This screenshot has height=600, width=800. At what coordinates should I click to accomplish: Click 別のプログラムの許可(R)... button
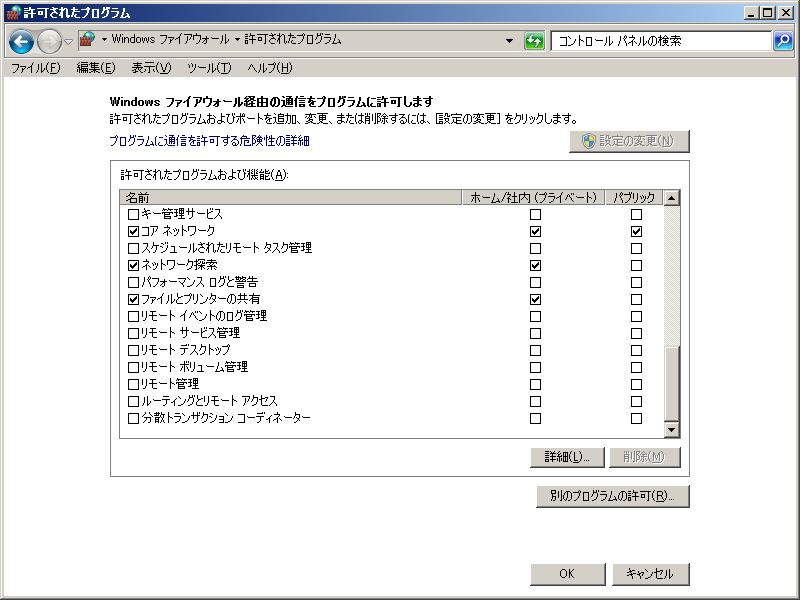[612, 496]
